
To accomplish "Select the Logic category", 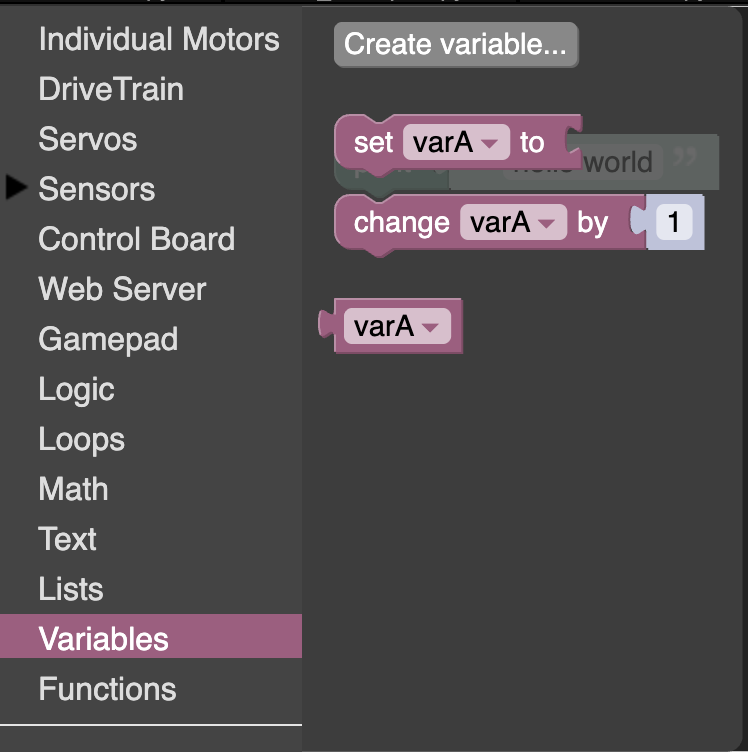I will coord(76,389).
